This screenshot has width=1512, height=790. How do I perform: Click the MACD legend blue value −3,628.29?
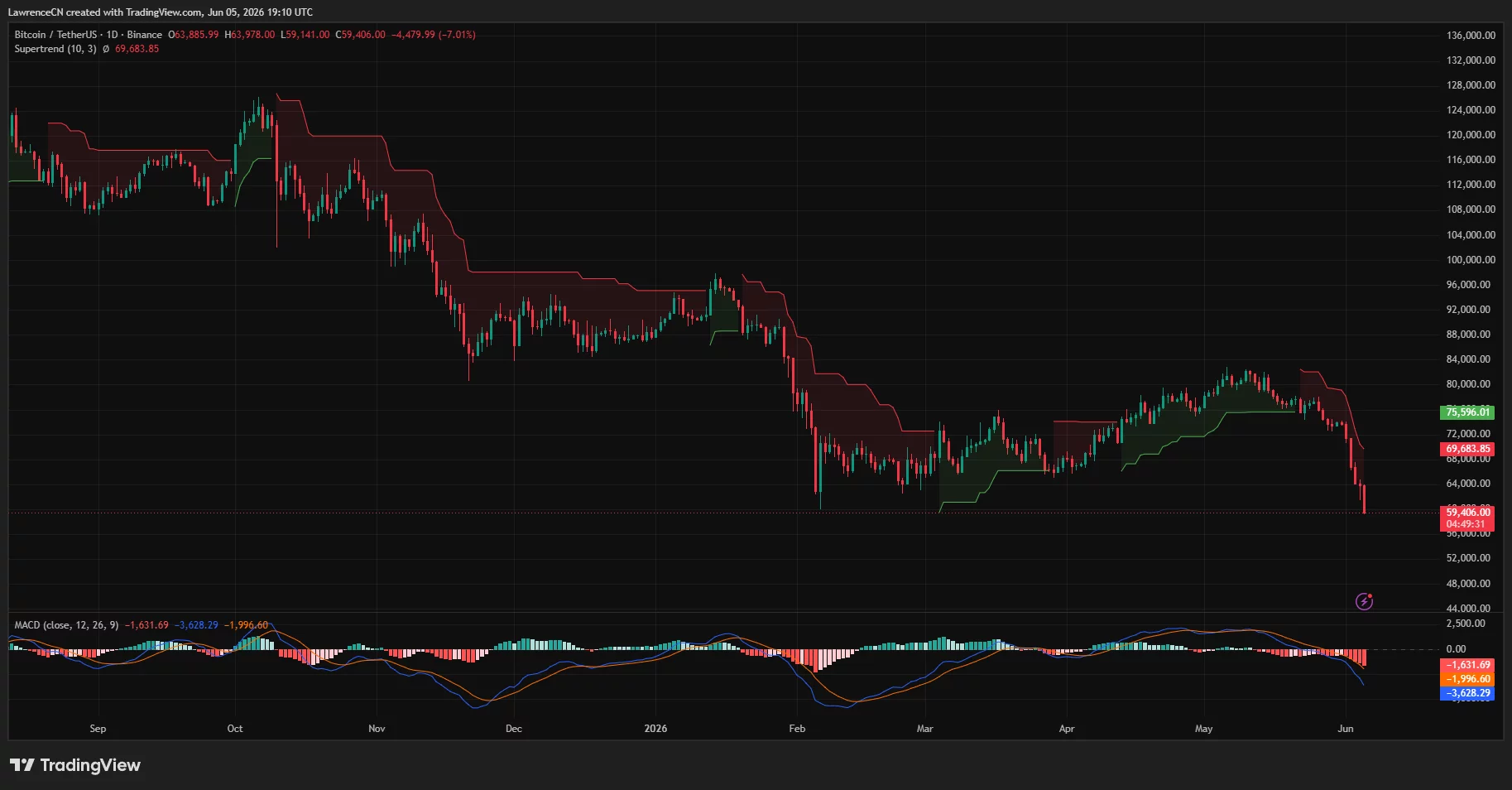196,625
